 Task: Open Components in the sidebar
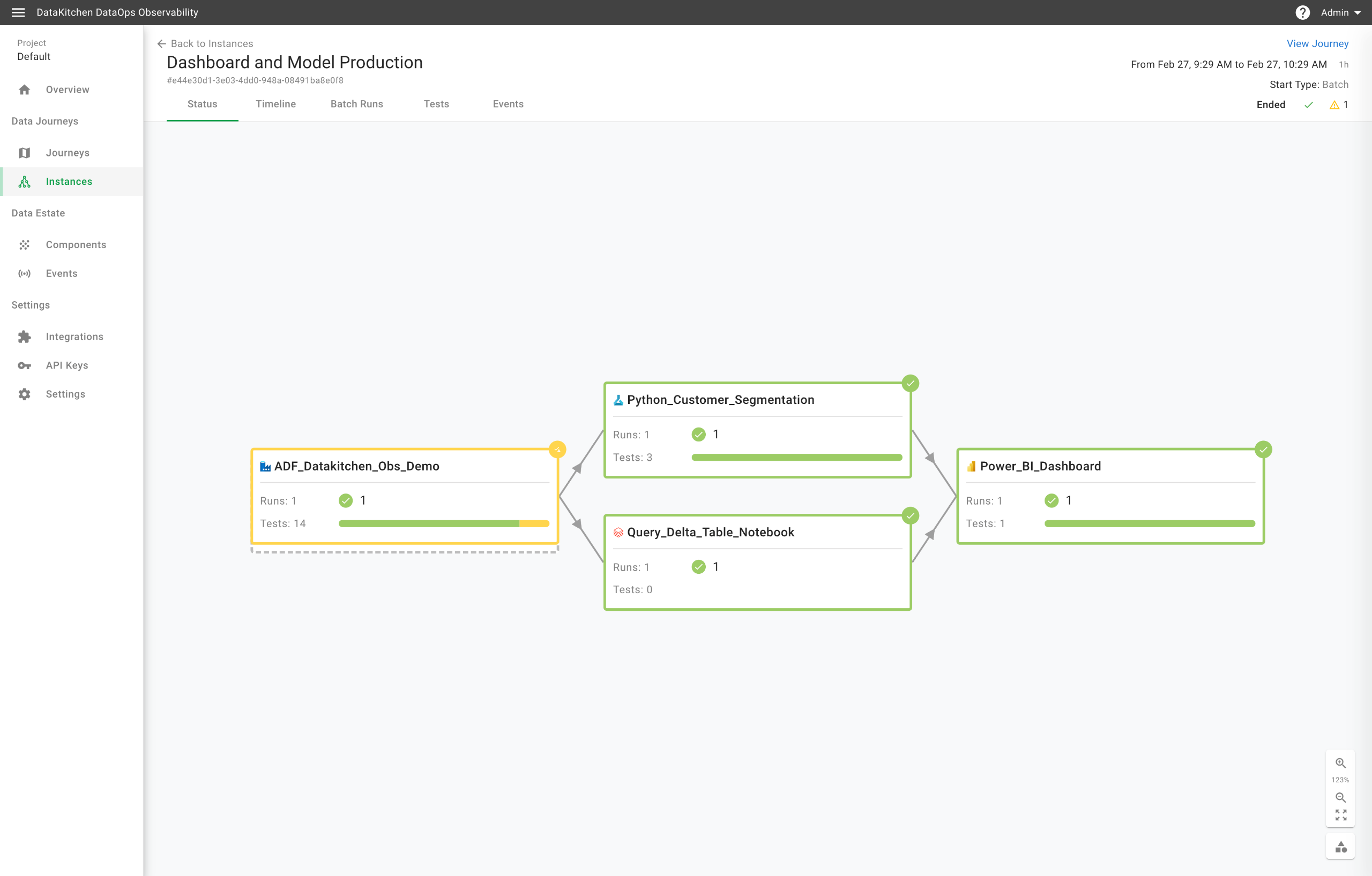click(x=76, y=245)
